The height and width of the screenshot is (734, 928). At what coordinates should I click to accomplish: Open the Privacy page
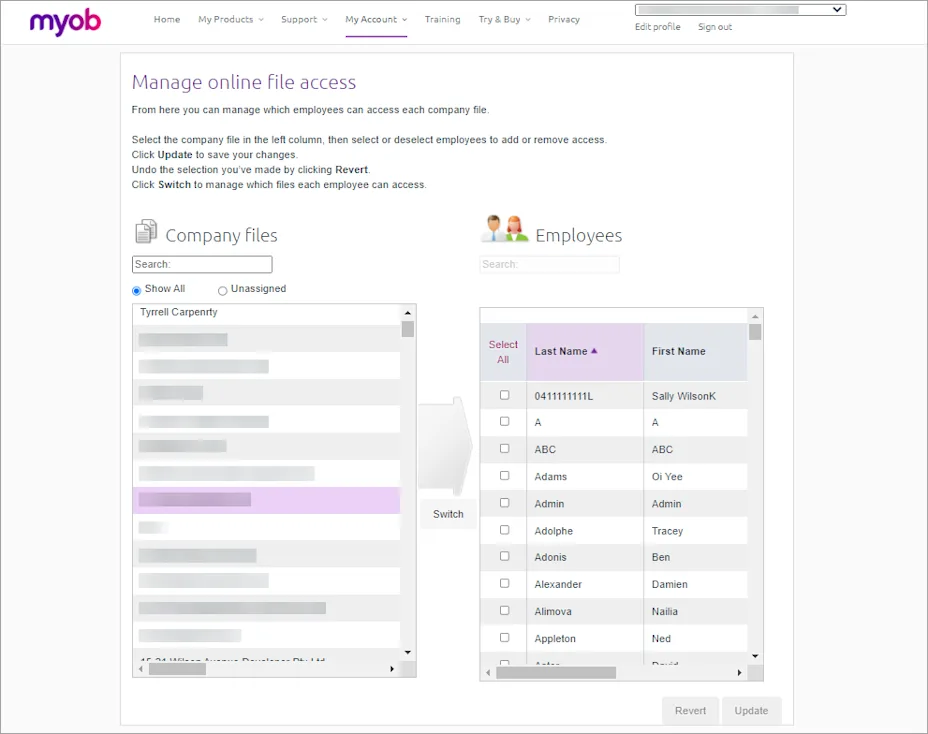click(x=564, y=20)
